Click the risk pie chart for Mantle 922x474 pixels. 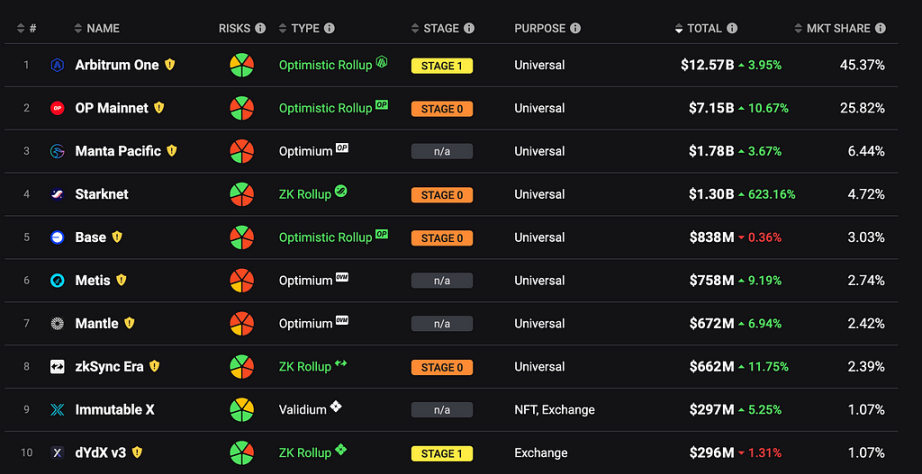click(x=241, y=324)
